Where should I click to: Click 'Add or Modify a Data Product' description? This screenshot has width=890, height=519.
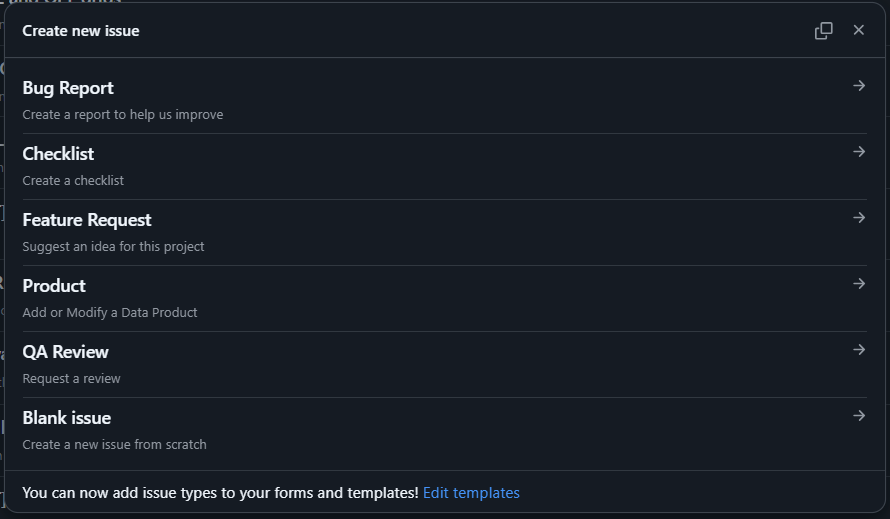pyautogui.click(x=110, y=312)
